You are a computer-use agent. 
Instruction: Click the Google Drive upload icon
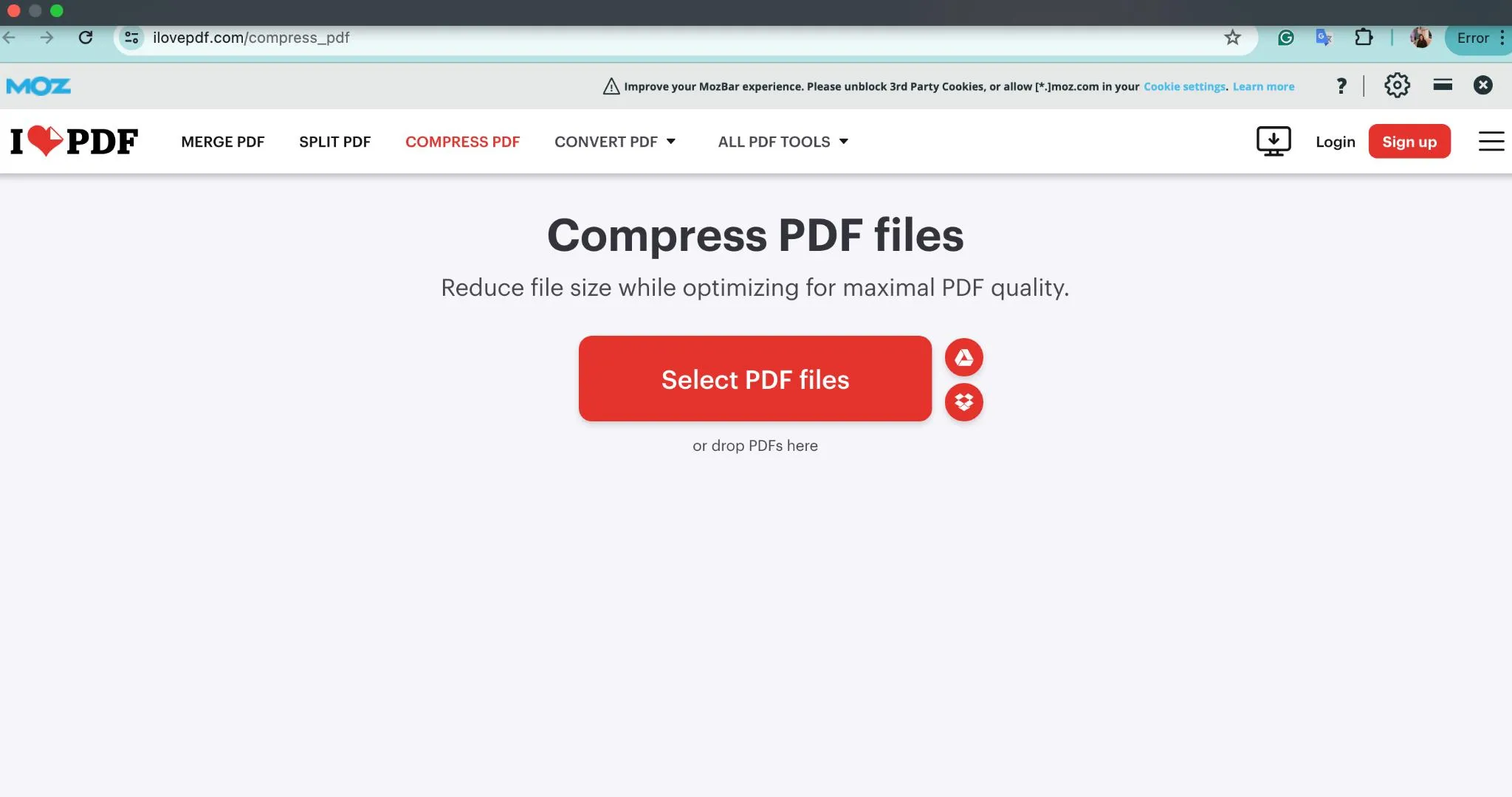tap(962, 357)
